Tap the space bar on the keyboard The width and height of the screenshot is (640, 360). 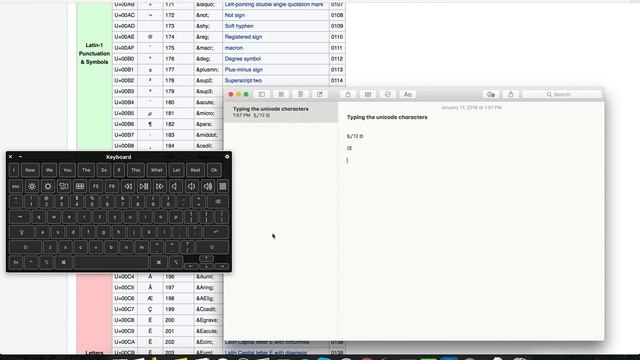point(111,262)
